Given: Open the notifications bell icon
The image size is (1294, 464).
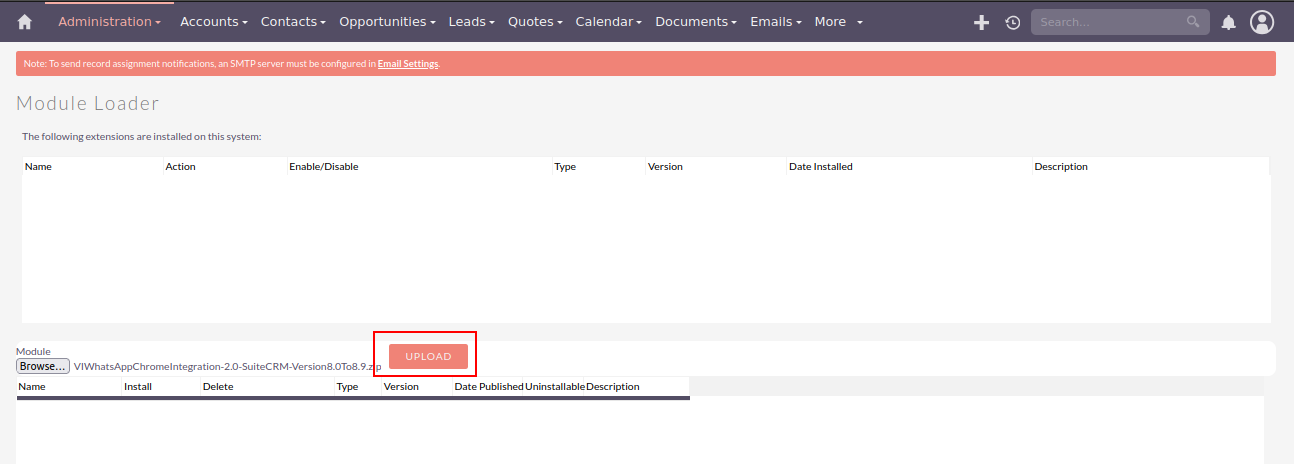Looking at the screenshot, I should pos(1229,22).
